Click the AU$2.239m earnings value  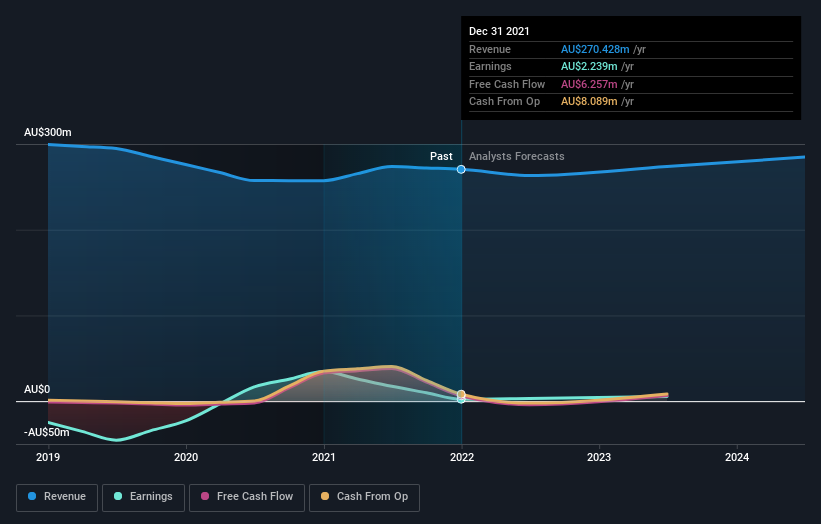pos(589,66)
